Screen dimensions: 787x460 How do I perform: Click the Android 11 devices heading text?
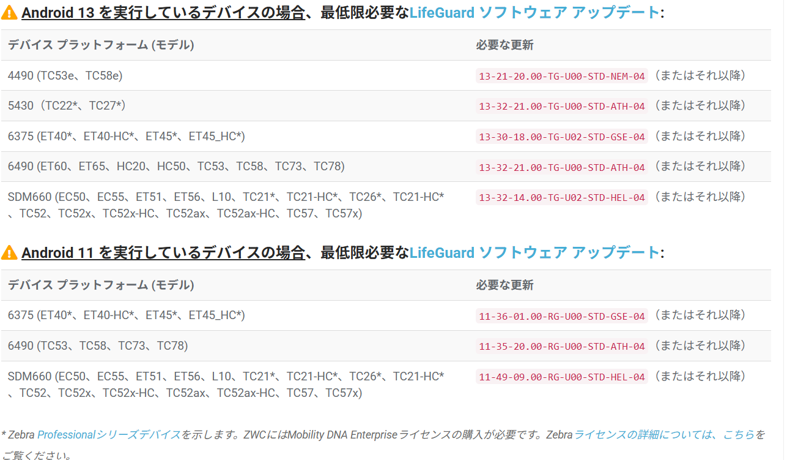click(x=163, y=253)
